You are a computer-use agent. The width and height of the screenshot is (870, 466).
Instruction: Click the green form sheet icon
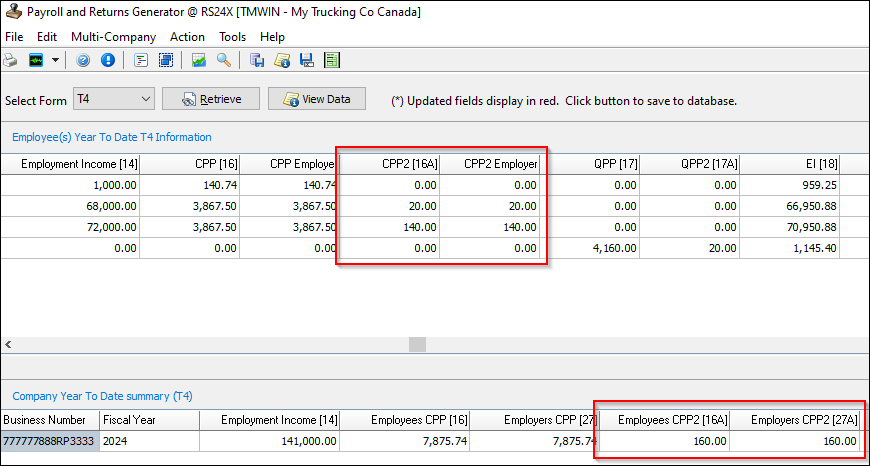tap(332, 60)
